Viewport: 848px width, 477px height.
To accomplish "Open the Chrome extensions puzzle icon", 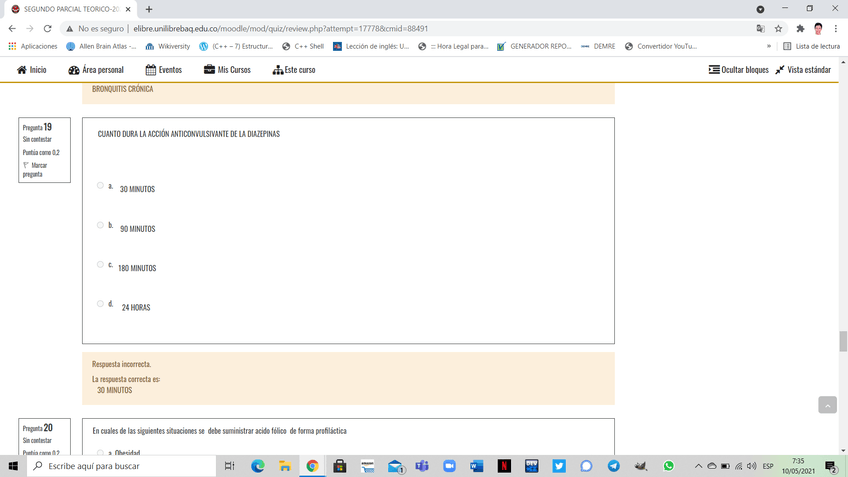I will point(800,29).
